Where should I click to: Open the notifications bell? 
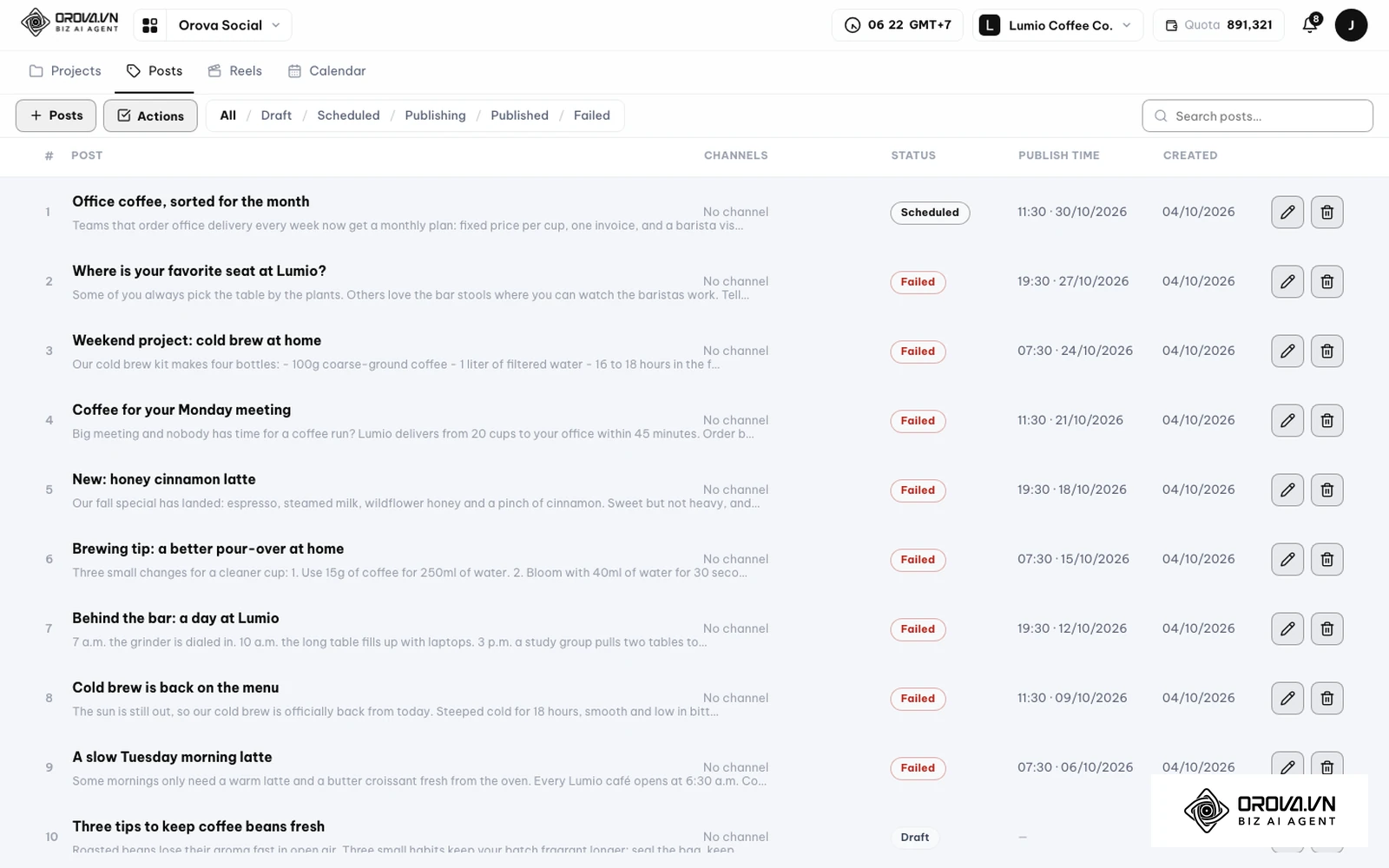tap(1311, 24)
